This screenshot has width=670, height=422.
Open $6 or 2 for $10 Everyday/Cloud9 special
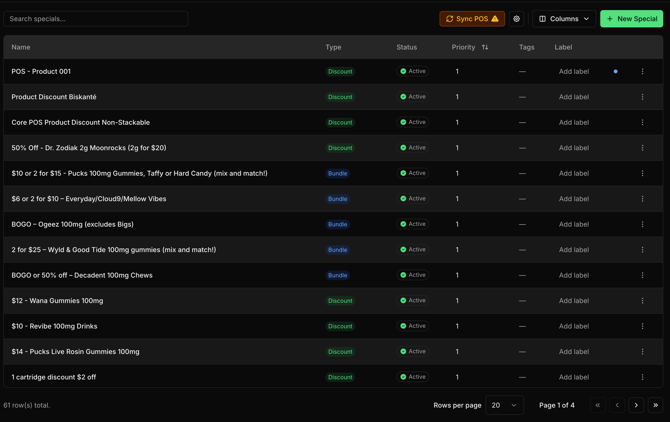tap(89, 199)
